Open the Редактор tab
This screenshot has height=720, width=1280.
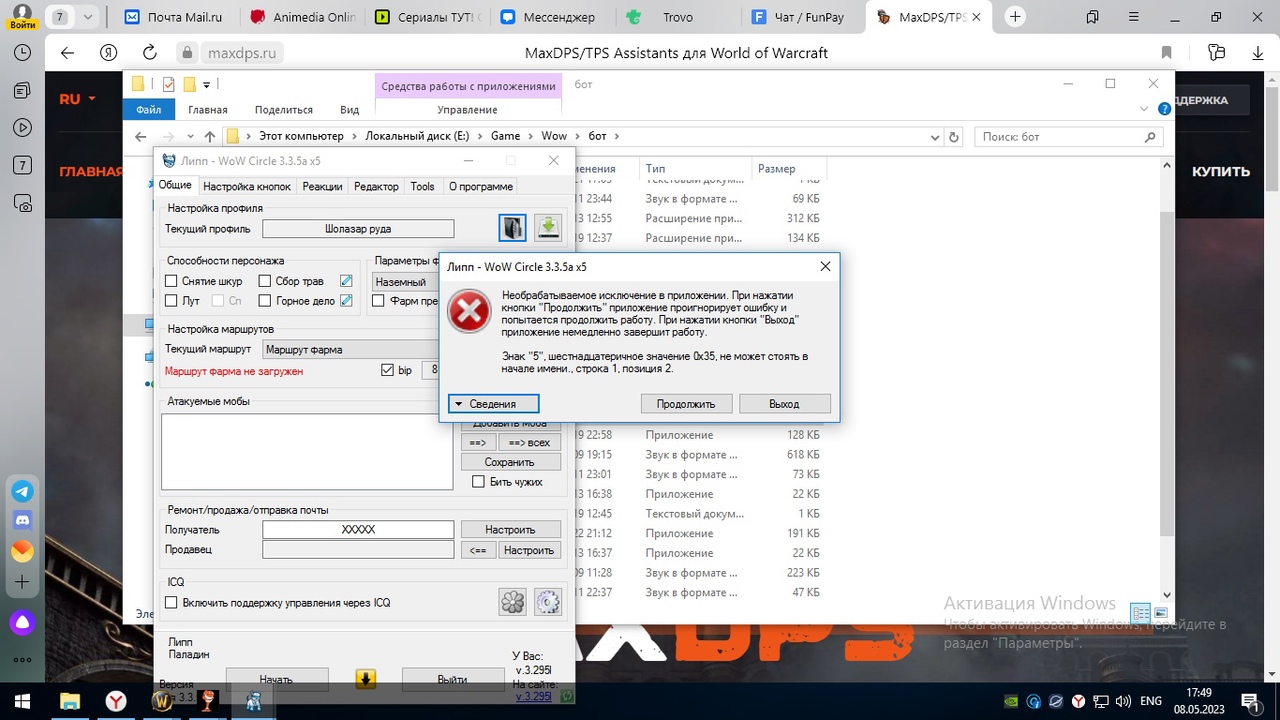click(x=376, y=186)
